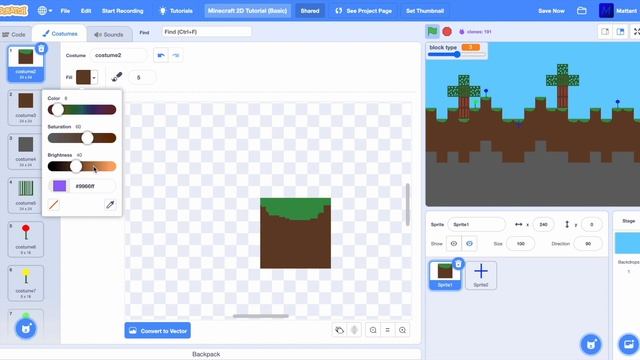This screenshot has width=640, height=360.
Task: Select the costume2 thumbnail
Action: click(26, 64)
